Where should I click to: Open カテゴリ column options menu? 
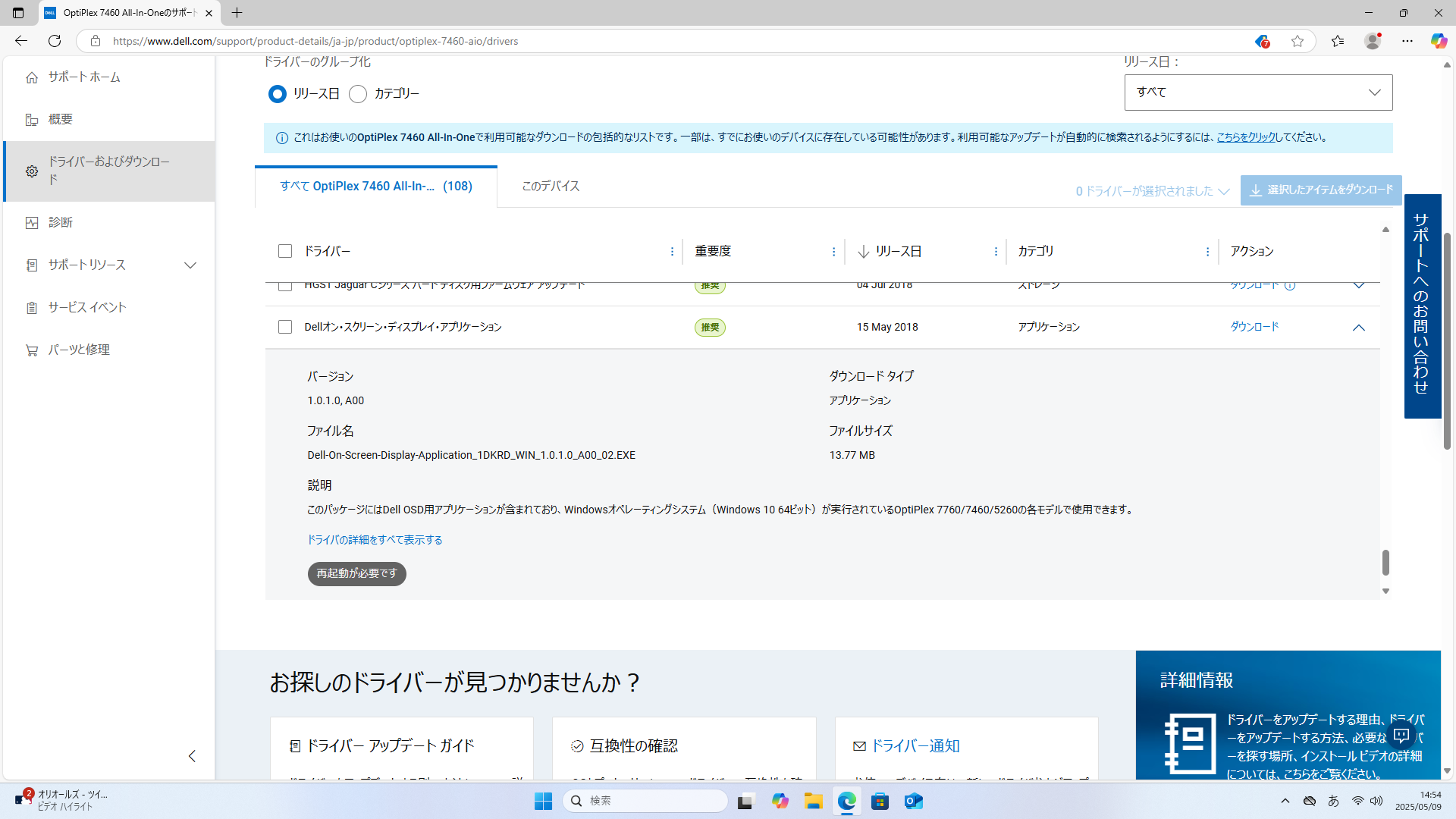(x=1207, y=252)
